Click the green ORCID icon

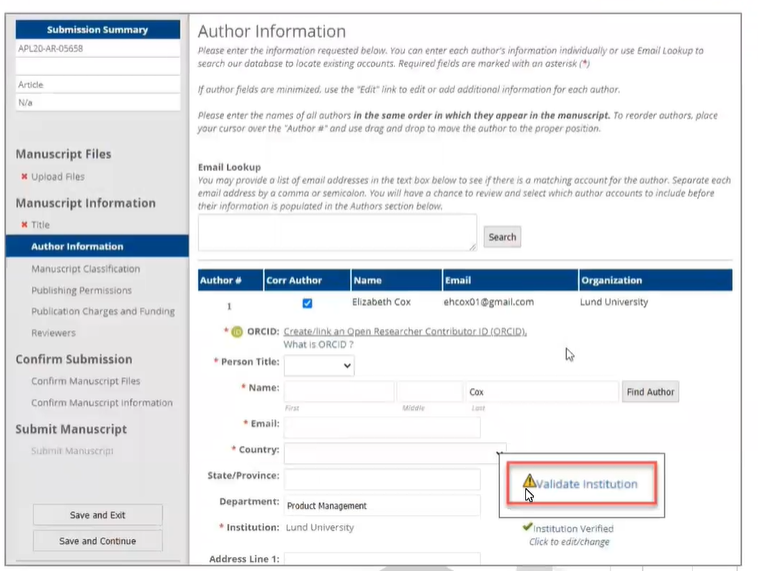click(237, 332)
